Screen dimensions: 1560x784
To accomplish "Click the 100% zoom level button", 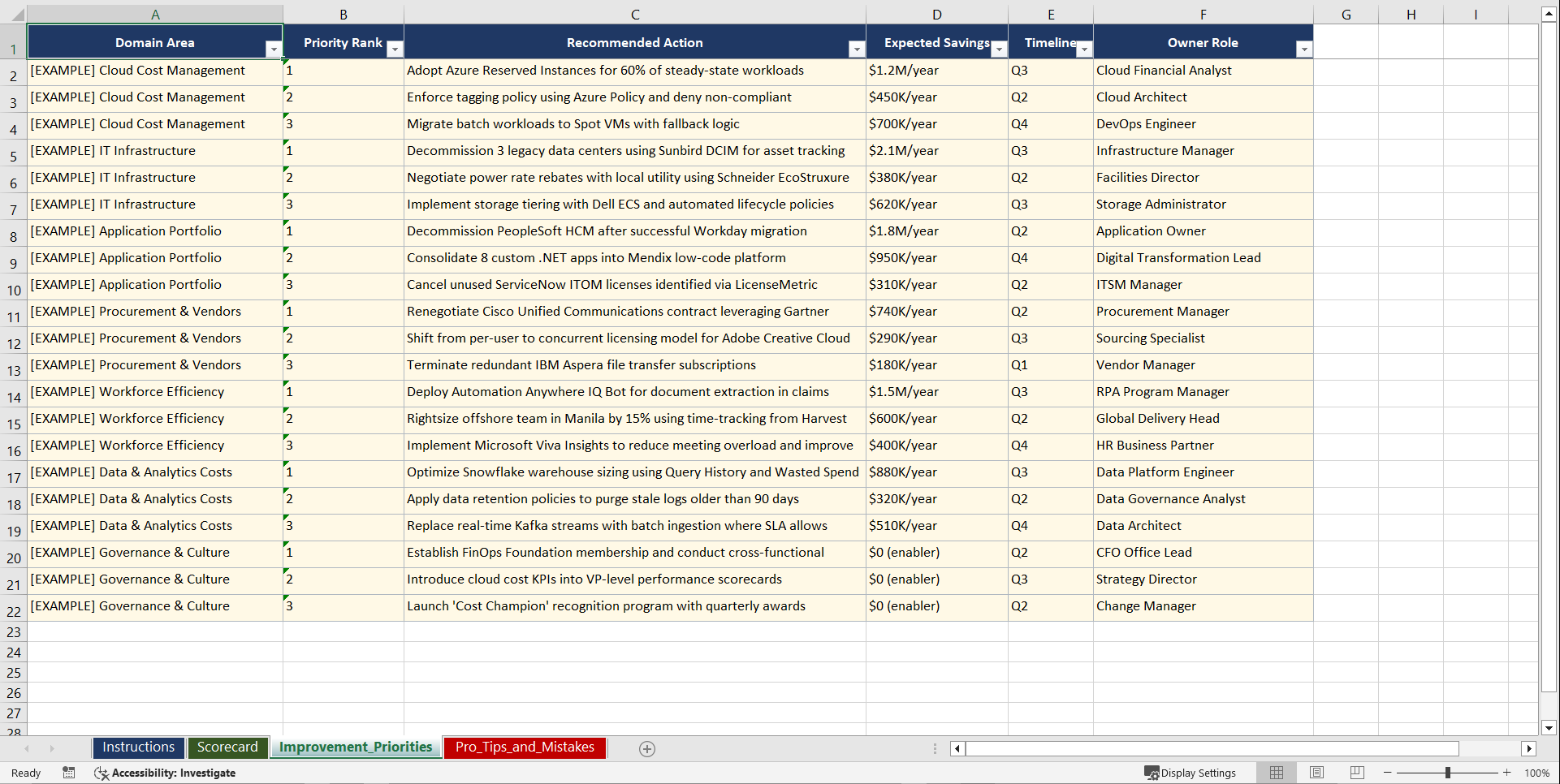I will 1538,773.
